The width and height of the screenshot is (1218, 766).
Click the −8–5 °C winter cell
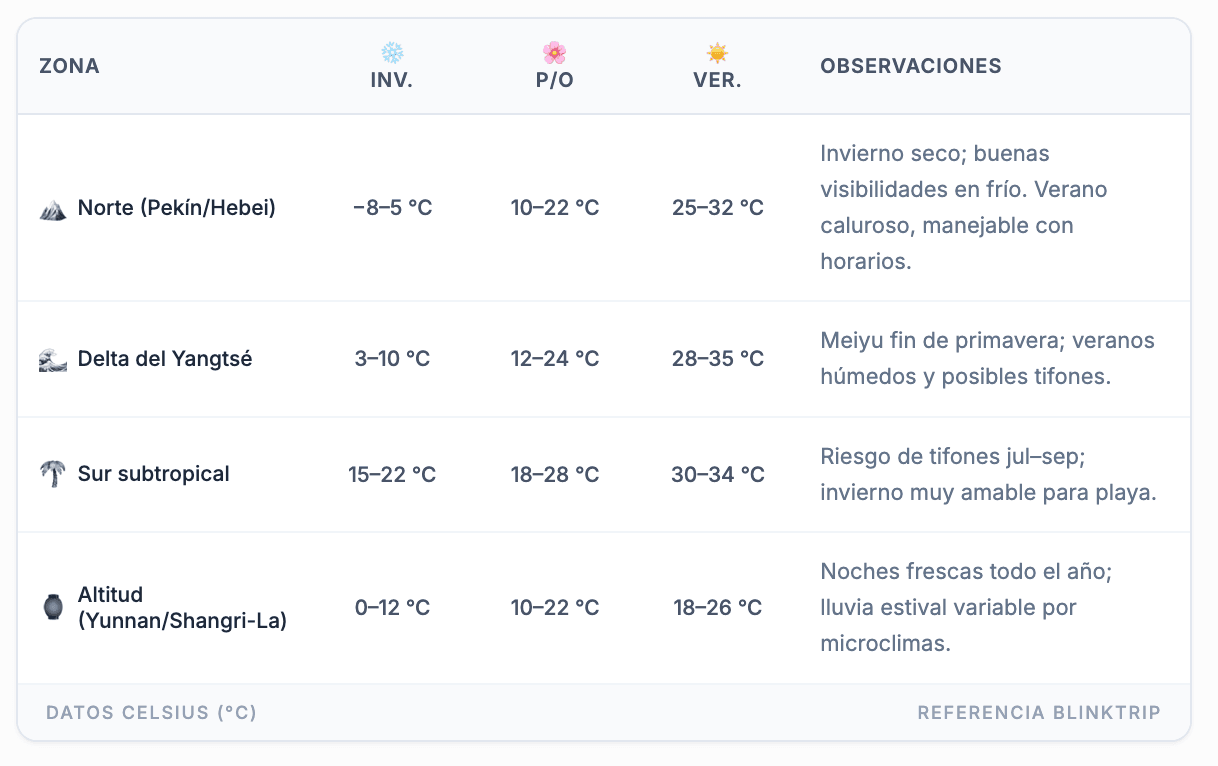(x=393, y=208)
